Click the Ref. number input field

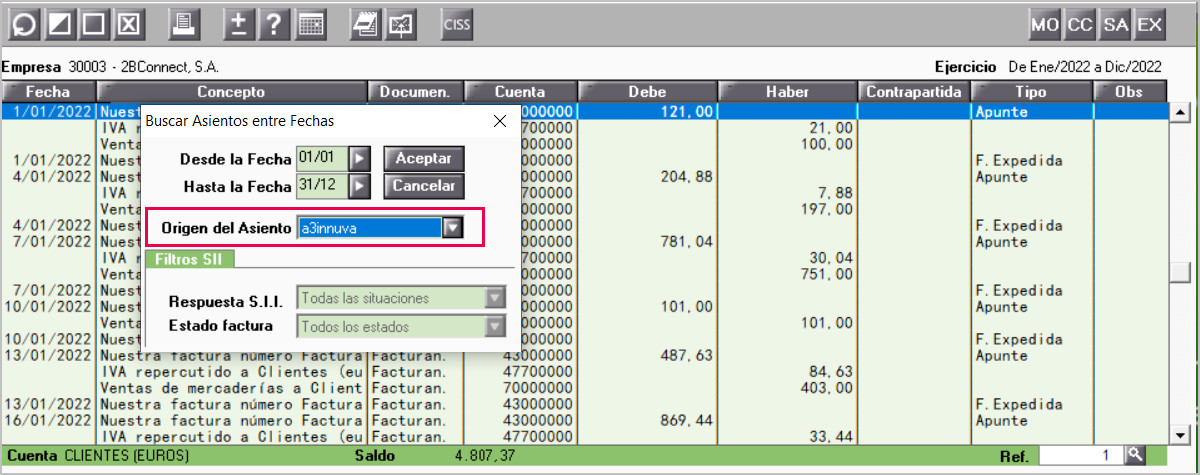point(1081,455)
